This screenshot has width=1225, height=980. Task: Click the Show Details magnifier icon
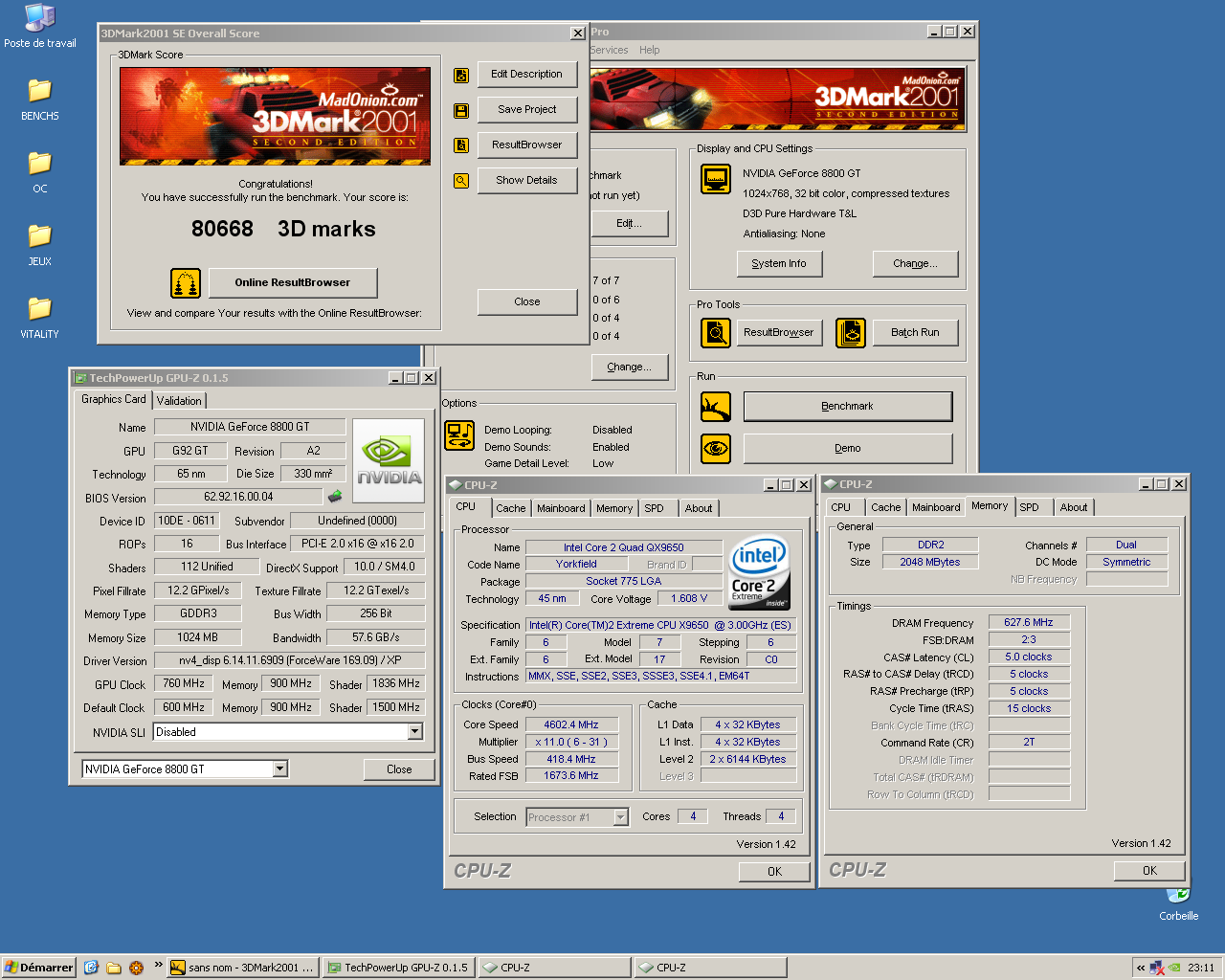click(461, 180)
